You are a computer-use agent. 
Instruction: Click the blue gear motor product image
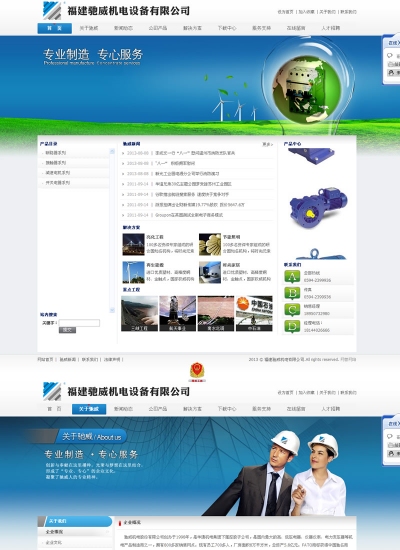point(318,208)
